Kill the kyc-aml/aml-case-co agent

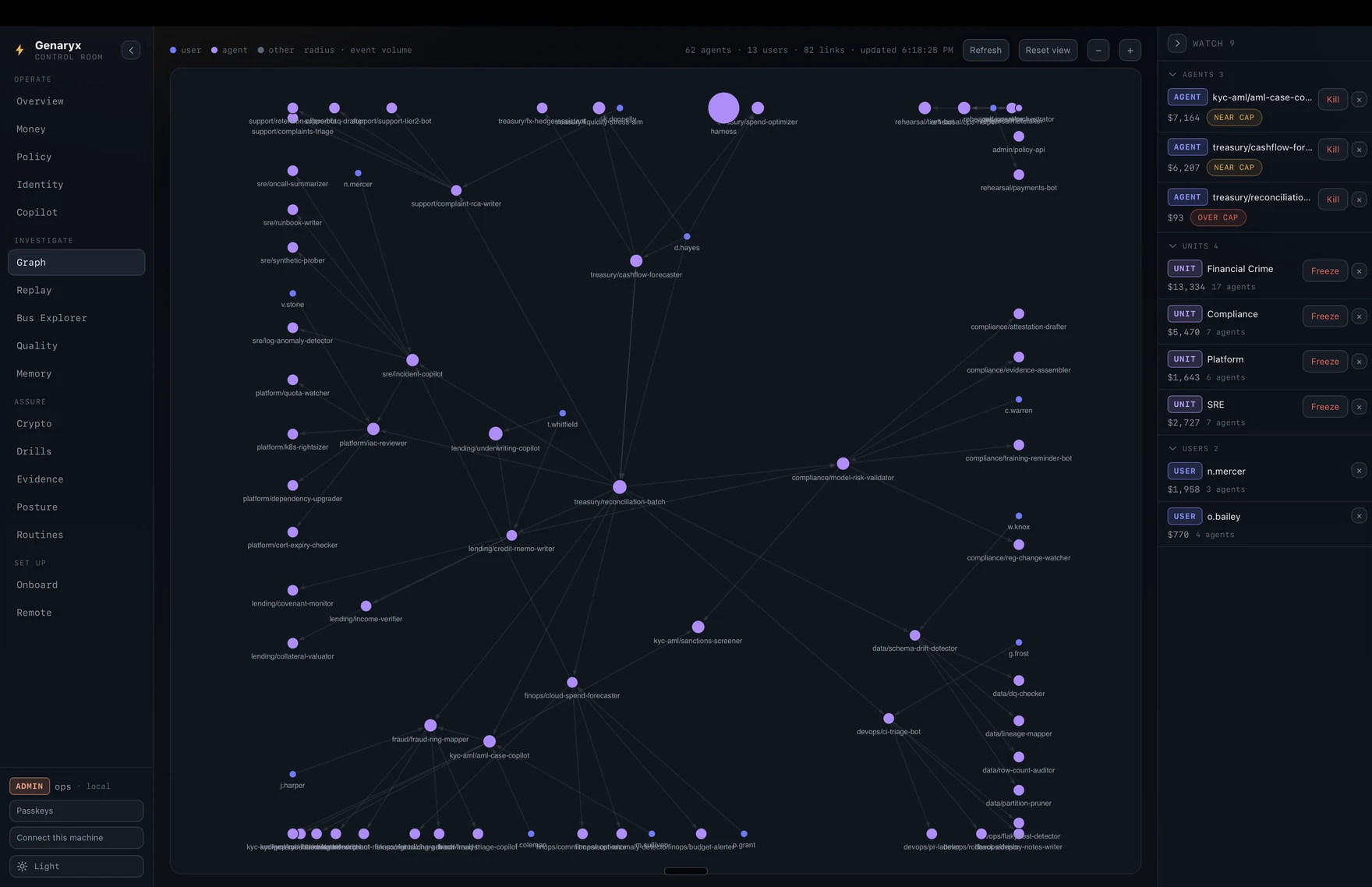pos(1333,99)
